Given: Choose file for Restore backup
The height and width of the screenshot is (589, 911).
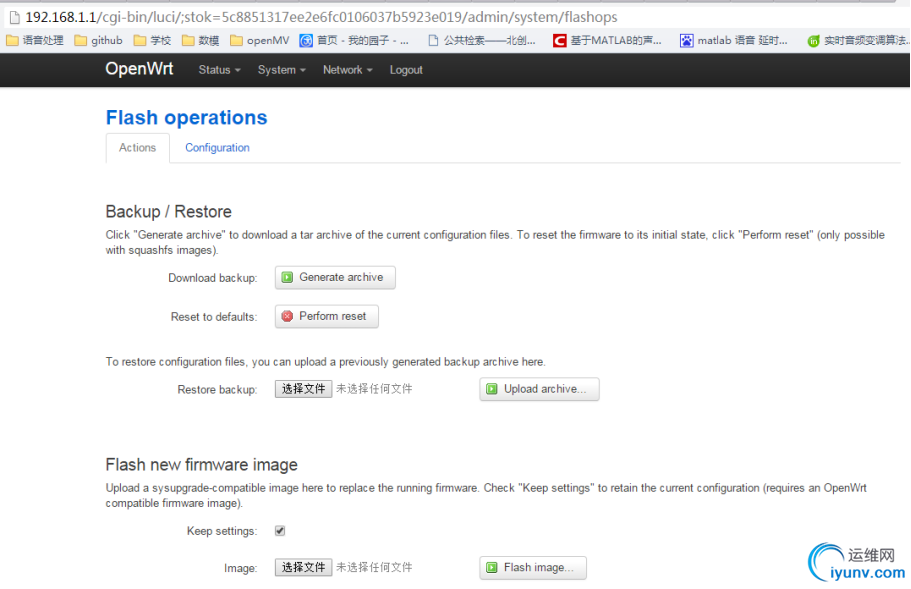Looking at the screenshot, I should 303,389.
